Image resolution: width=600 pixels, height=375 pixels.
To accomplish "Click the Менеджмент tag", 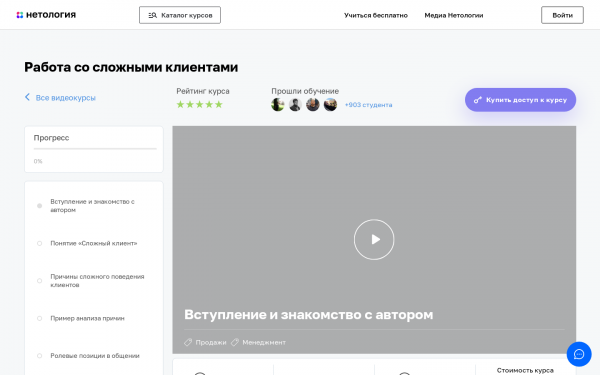I will click(259, 342).
